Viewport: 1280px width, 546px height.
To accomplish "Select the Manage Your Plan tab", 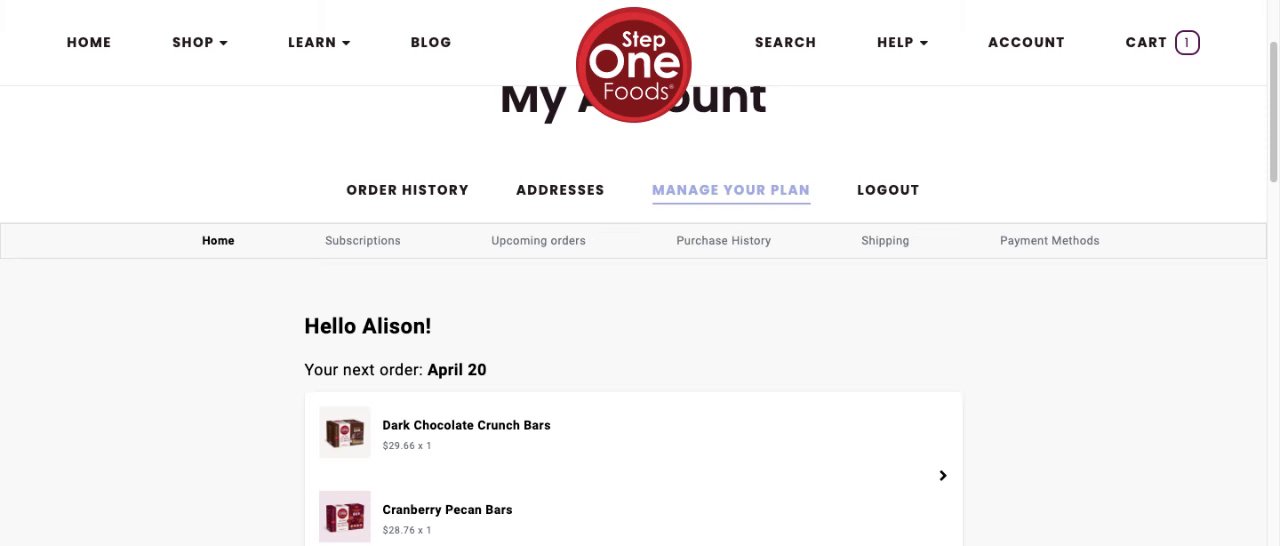I will (x=731, y=190).
